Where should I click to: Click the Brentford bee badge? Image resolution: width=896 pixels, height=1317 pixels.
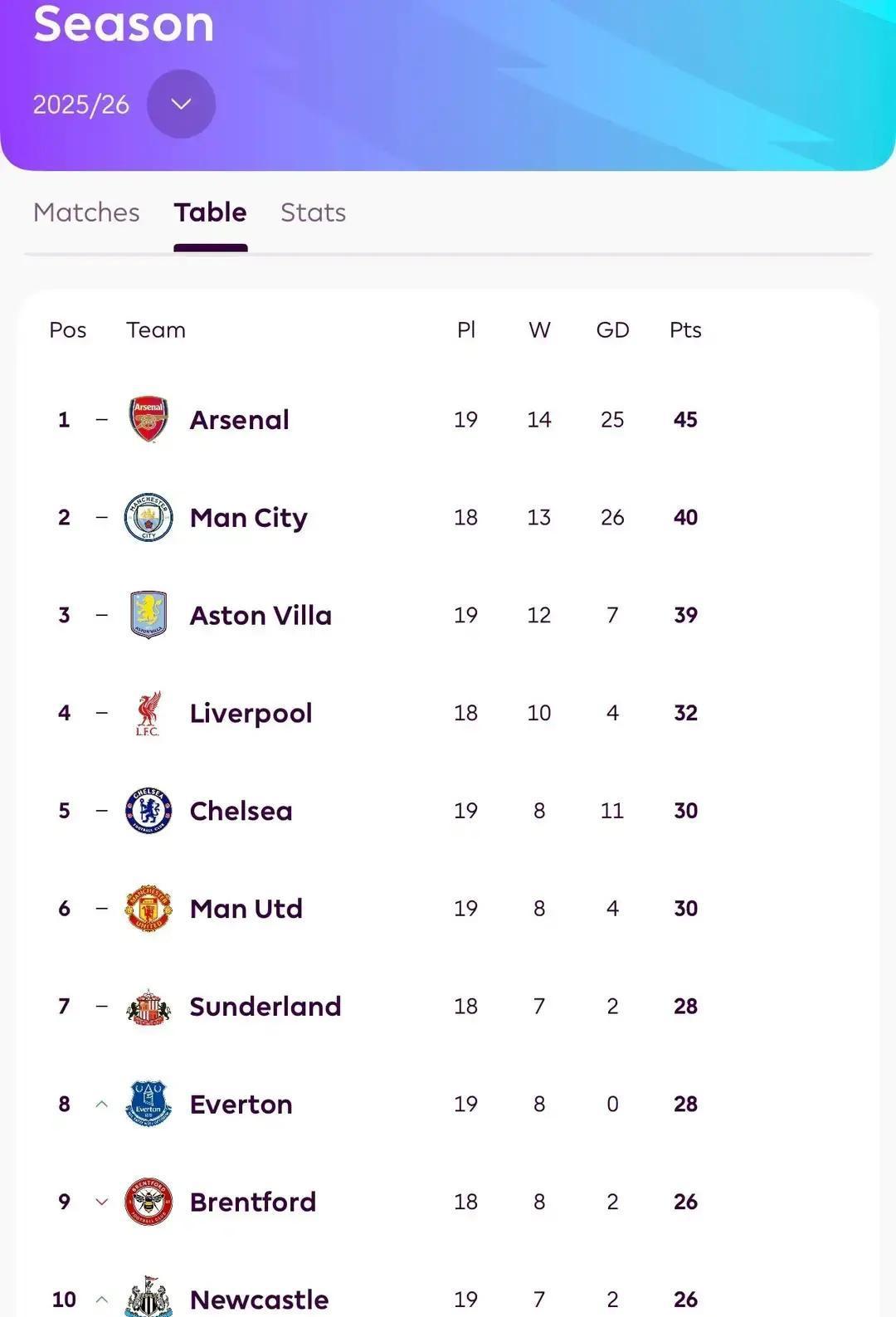click(x=149, y=1202)
